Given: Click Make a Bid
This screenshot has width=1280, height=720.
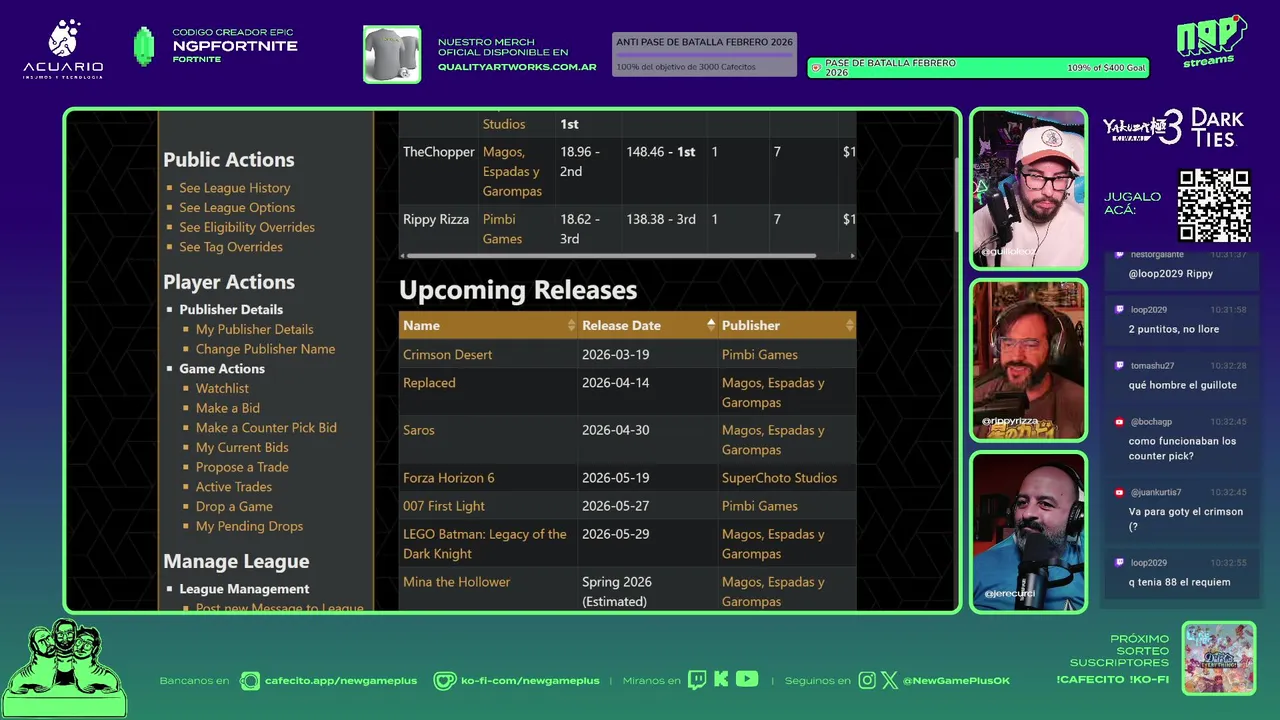Looking at the screenshot, I should (228, 408).
